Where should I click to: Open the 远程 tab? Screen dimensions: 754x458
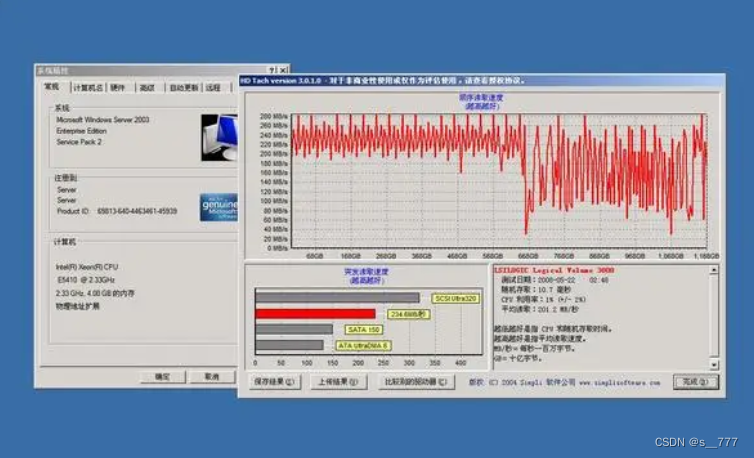click(213, 88)
